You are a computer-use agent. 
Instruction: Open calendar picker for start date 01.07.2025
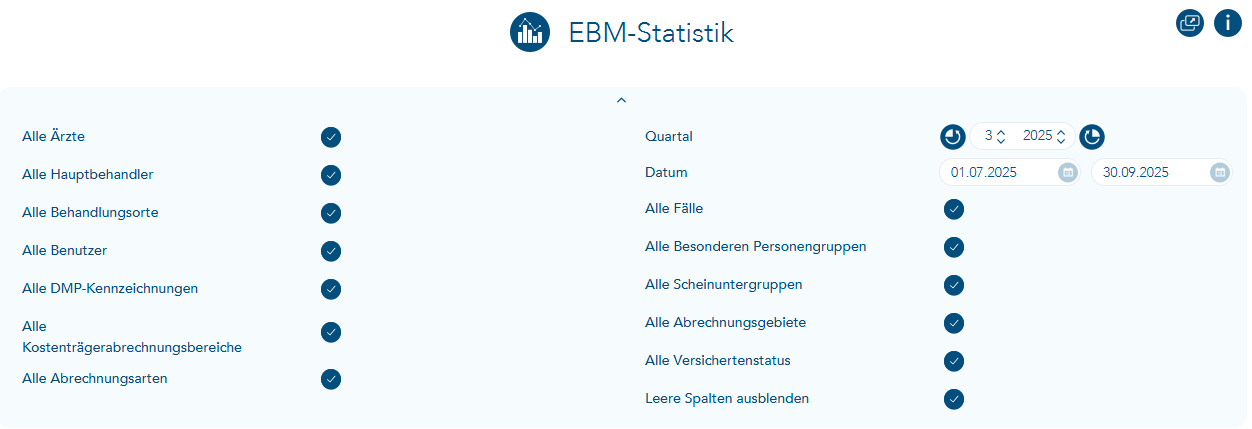1067,172
